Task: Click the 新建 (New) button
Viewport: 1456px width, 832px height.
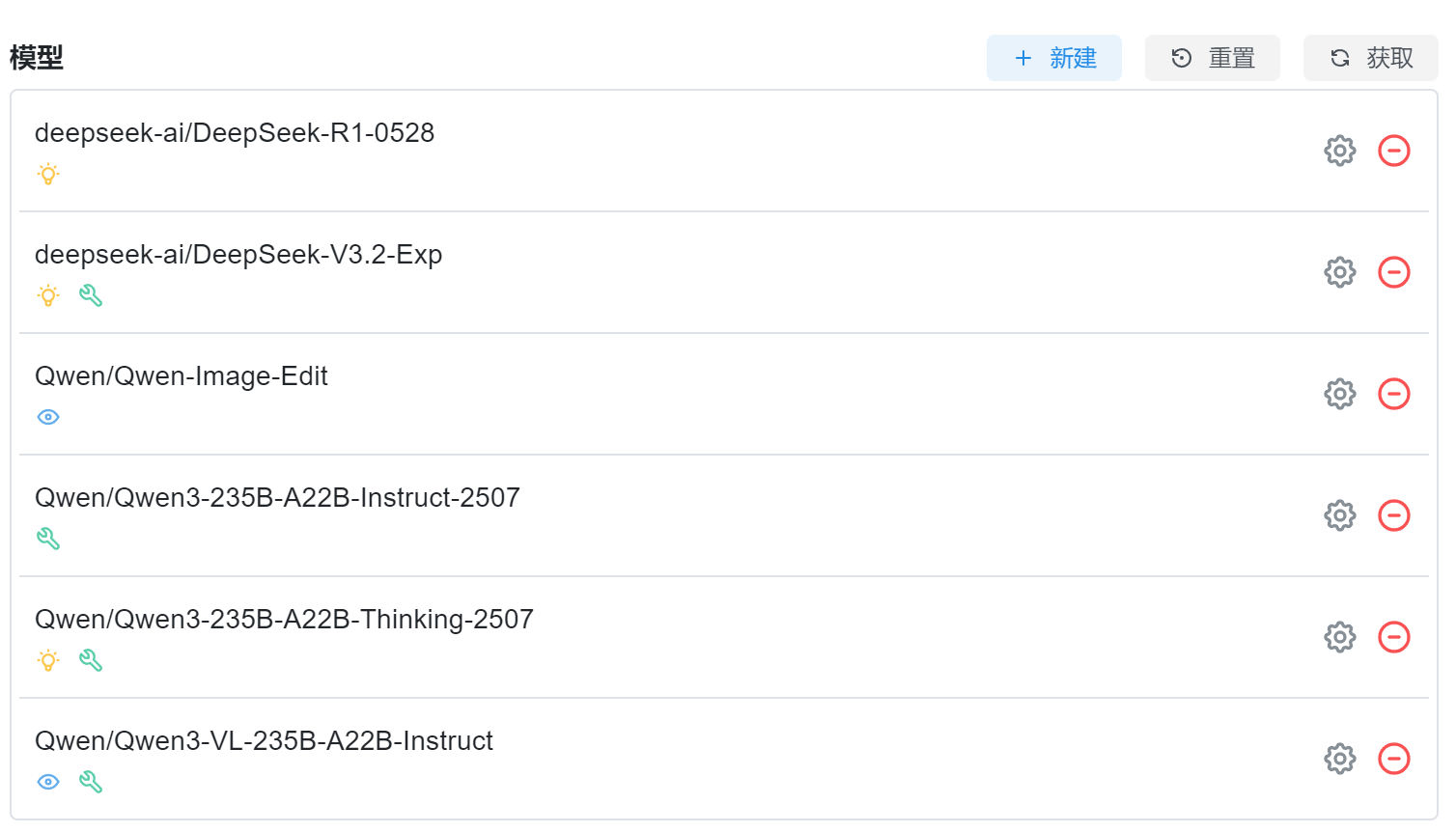Action: 1053,58
